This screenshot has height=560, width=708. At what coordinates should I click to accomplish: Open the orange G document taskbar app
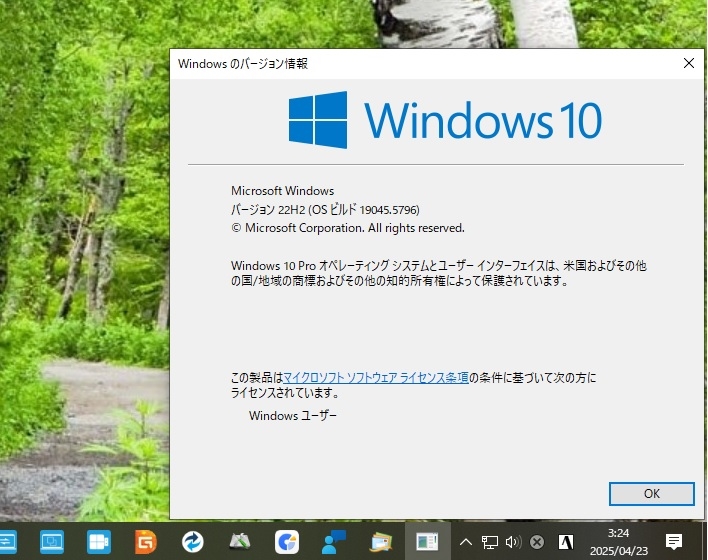coord(145,541)
